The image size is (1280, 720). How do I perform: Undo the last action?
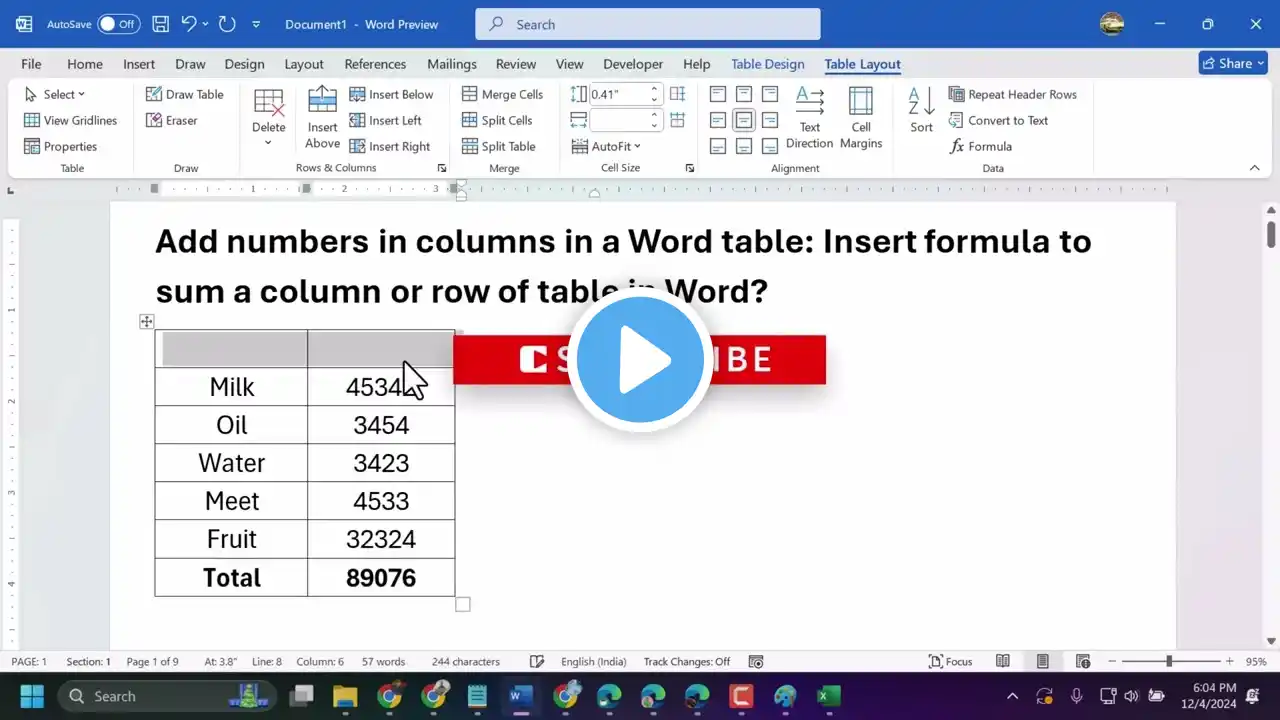[x=188, y=24]
